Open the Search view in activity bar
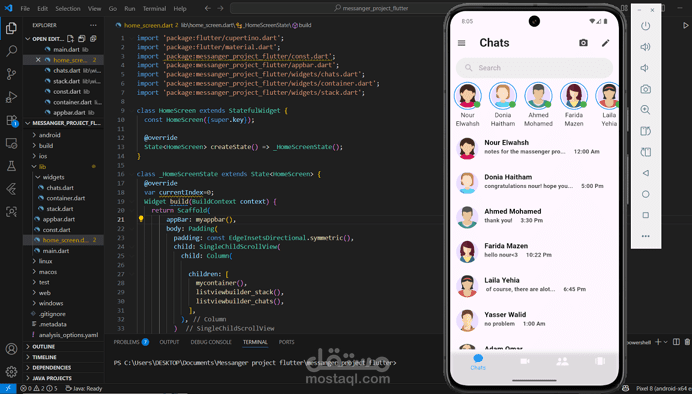This screenshot has height=394, width=696. pyautogui.click(x=12, y=51)
